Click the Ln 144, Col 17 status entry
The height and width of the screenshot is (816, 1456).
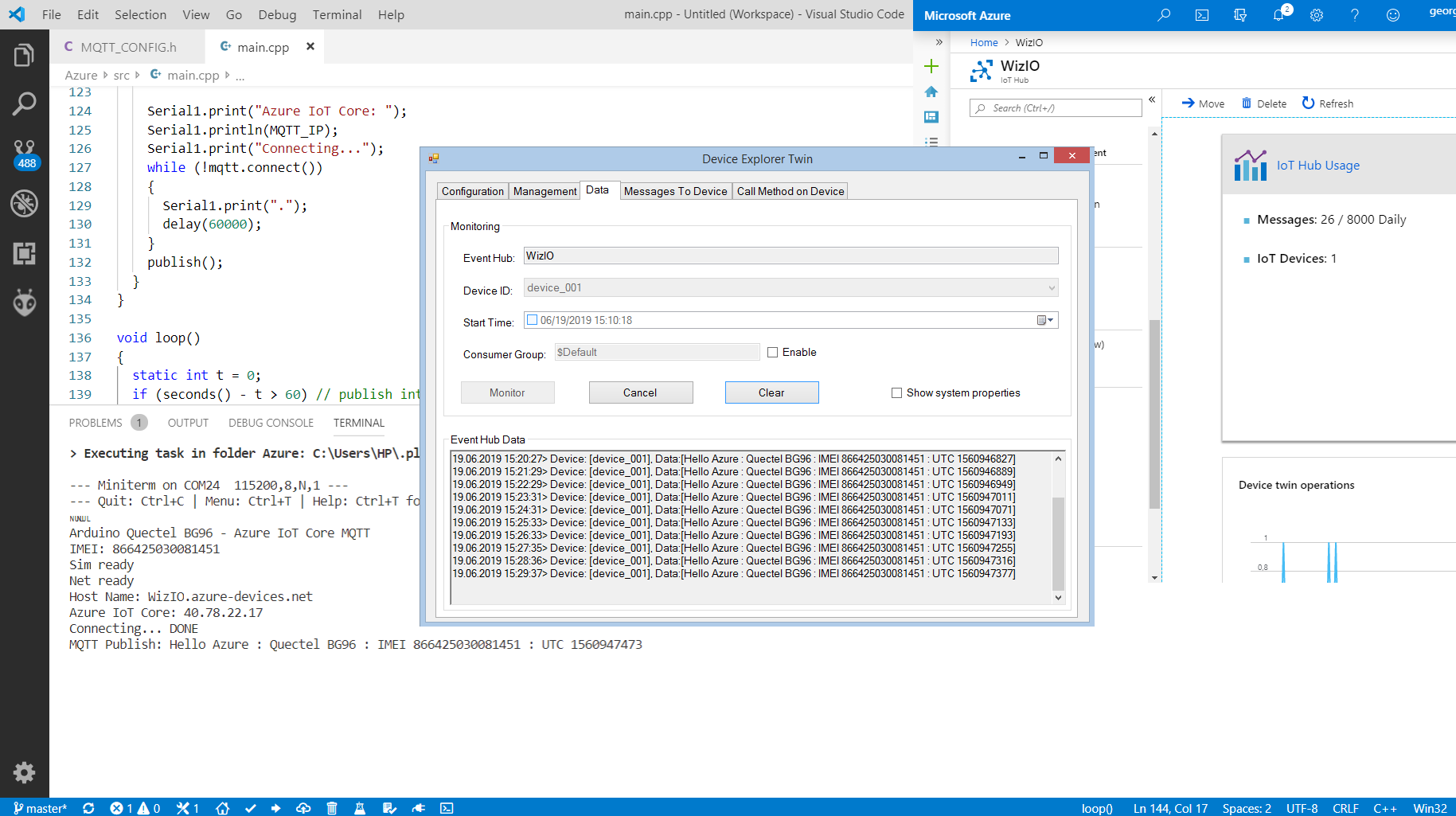1170,808
